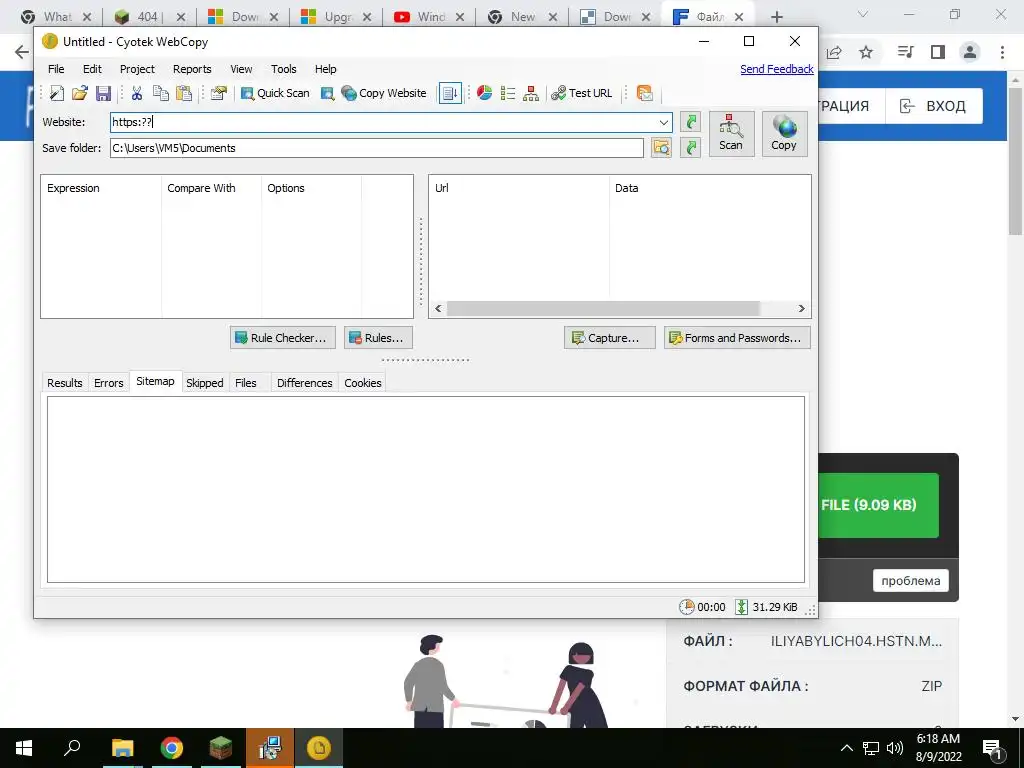Switch to the Cookies tab
The image size is (1024, 768).
pyautogui.click(x=362, y=383)
